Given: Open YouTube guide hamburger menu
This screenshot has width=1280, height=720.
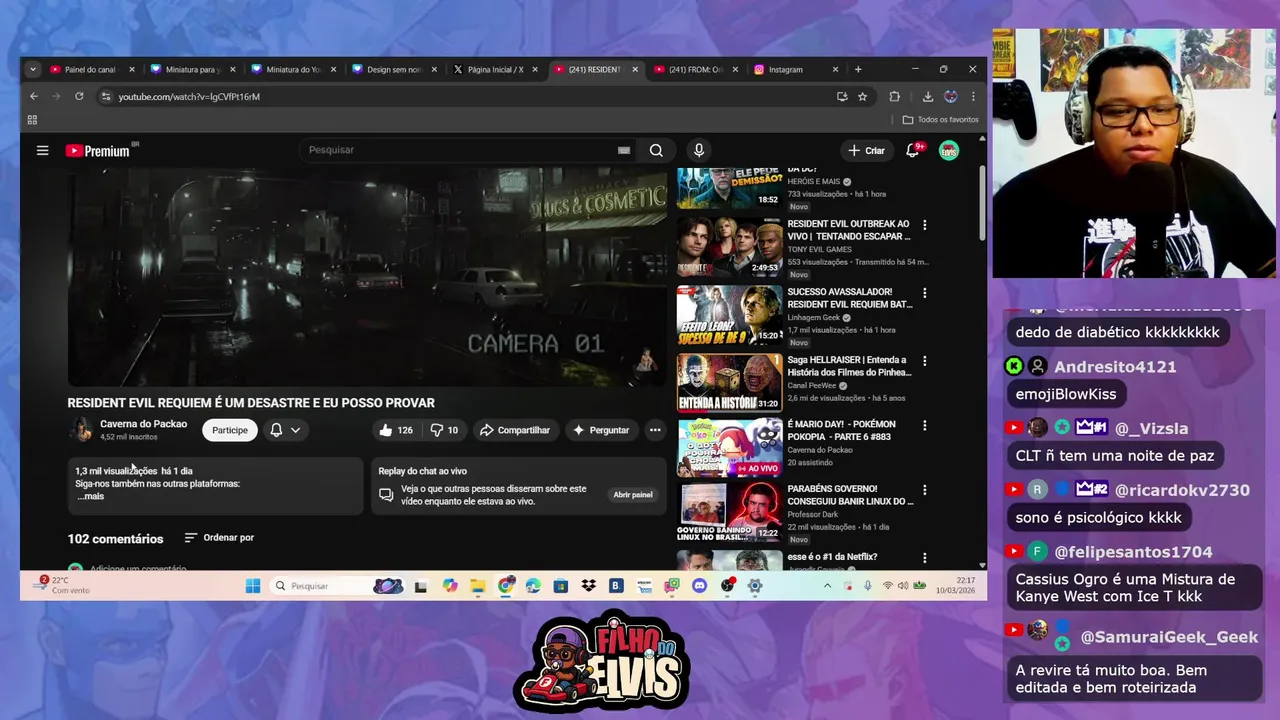Looking at the screenshot, I should pyautogui.click(x=42, y=150).
